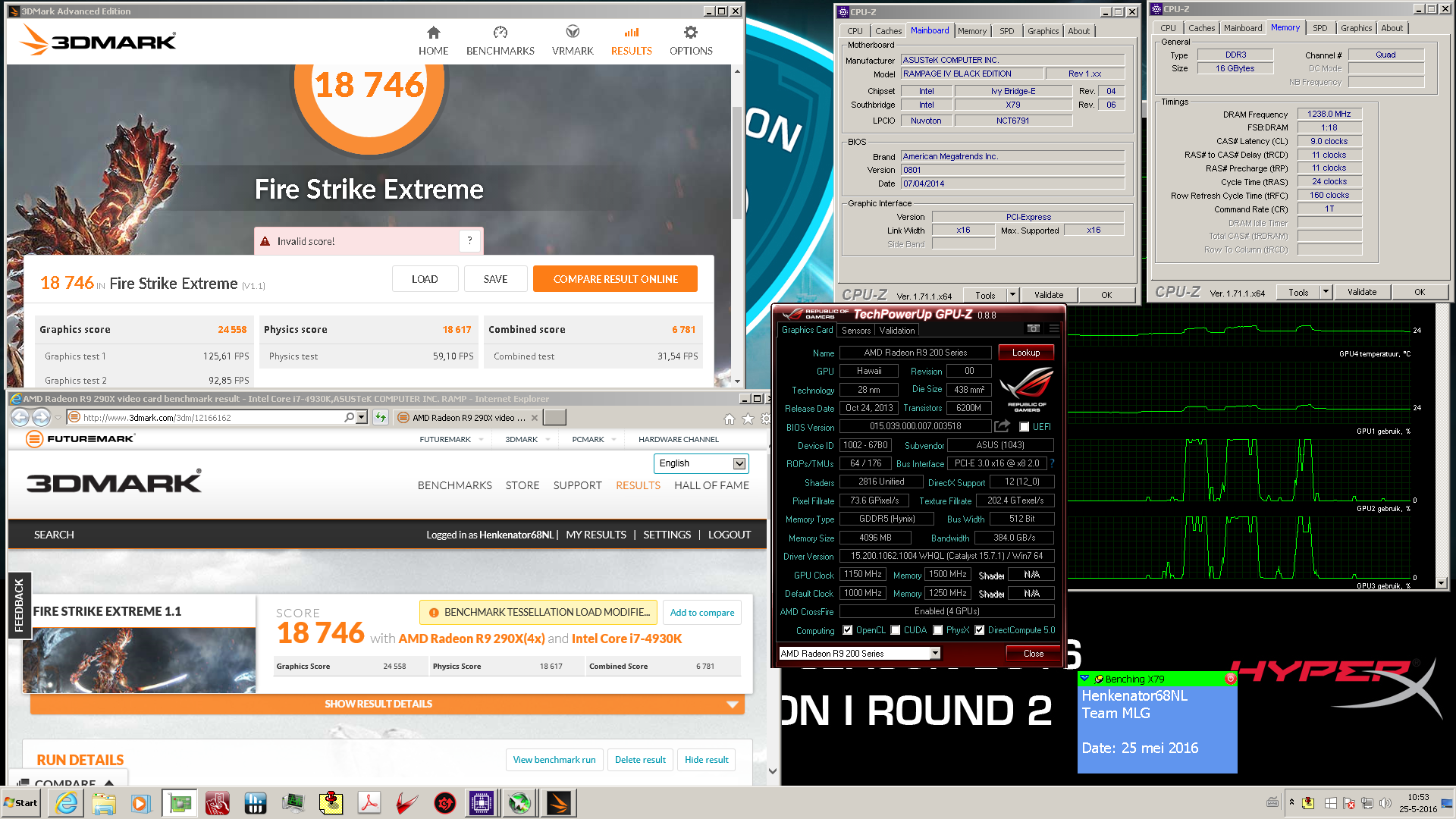Click browser page scrollbar down arrow

tap(773, 771)
